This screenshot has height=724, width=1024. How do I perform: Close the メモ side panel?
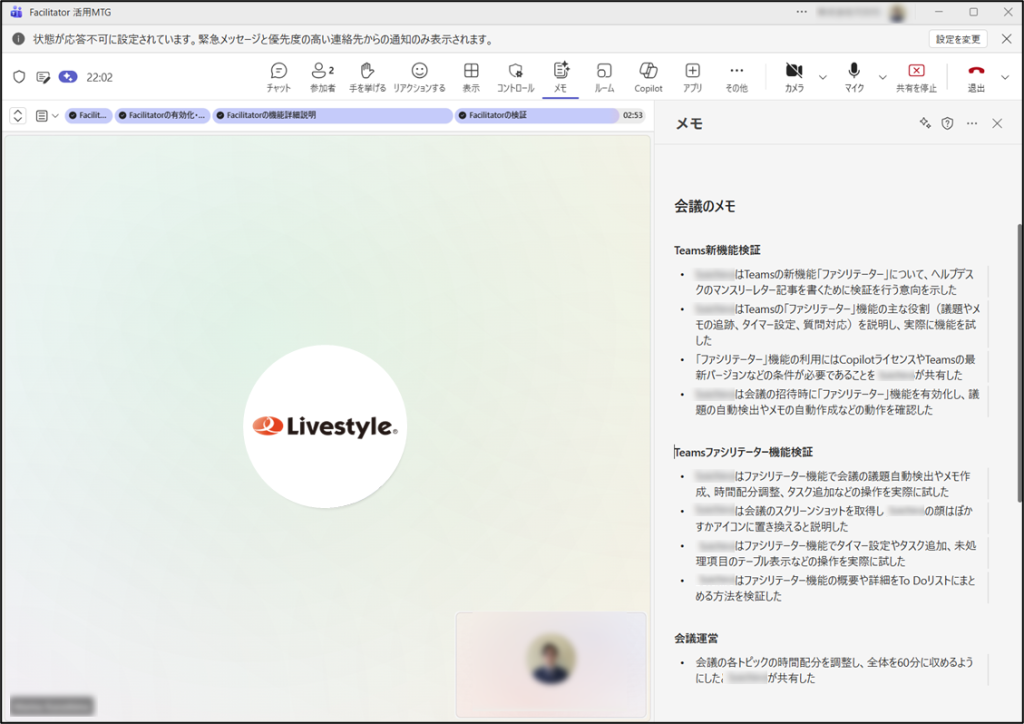coord(997,123)
